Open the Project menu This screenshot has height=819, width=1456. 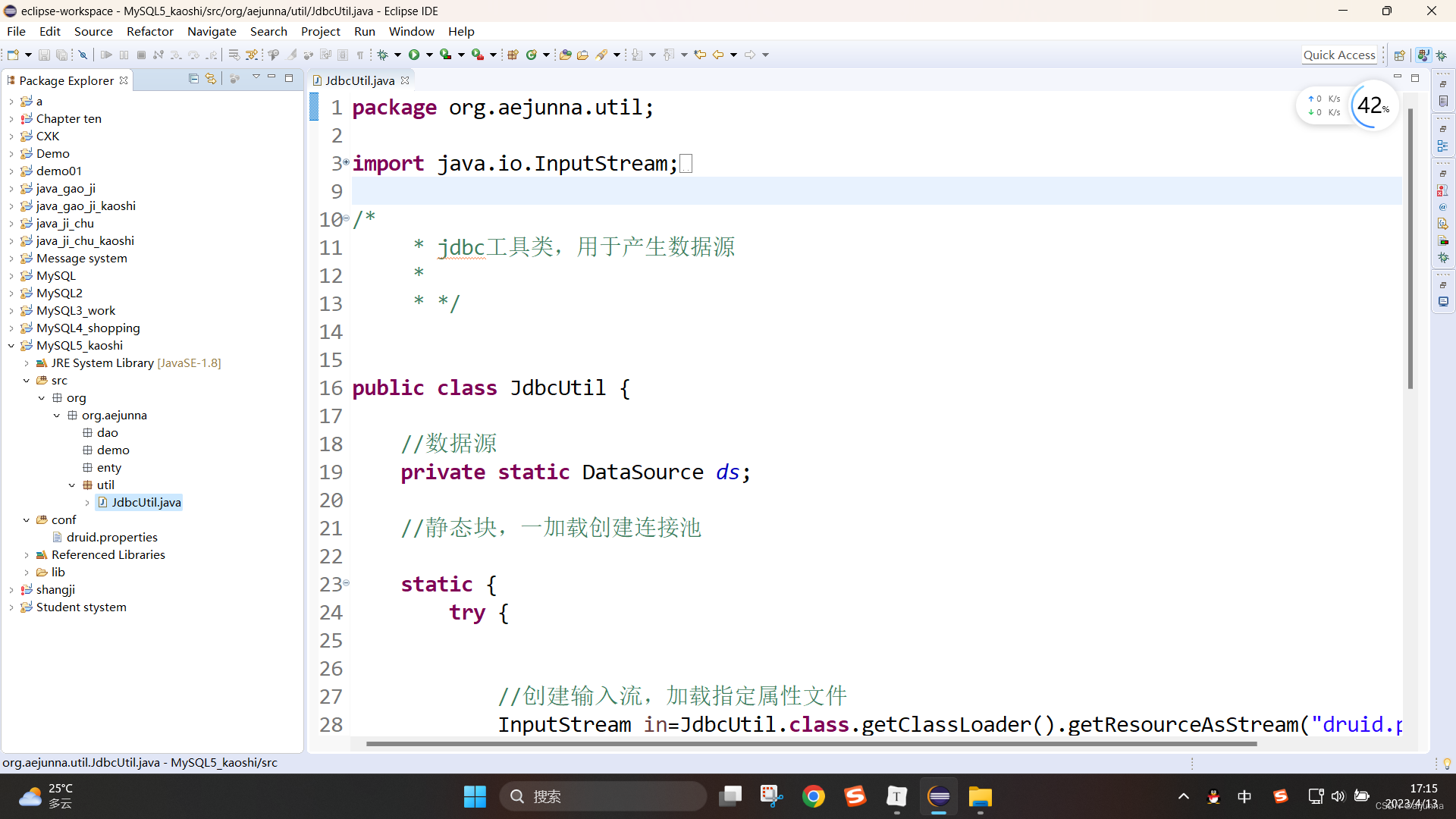[321, 31]
